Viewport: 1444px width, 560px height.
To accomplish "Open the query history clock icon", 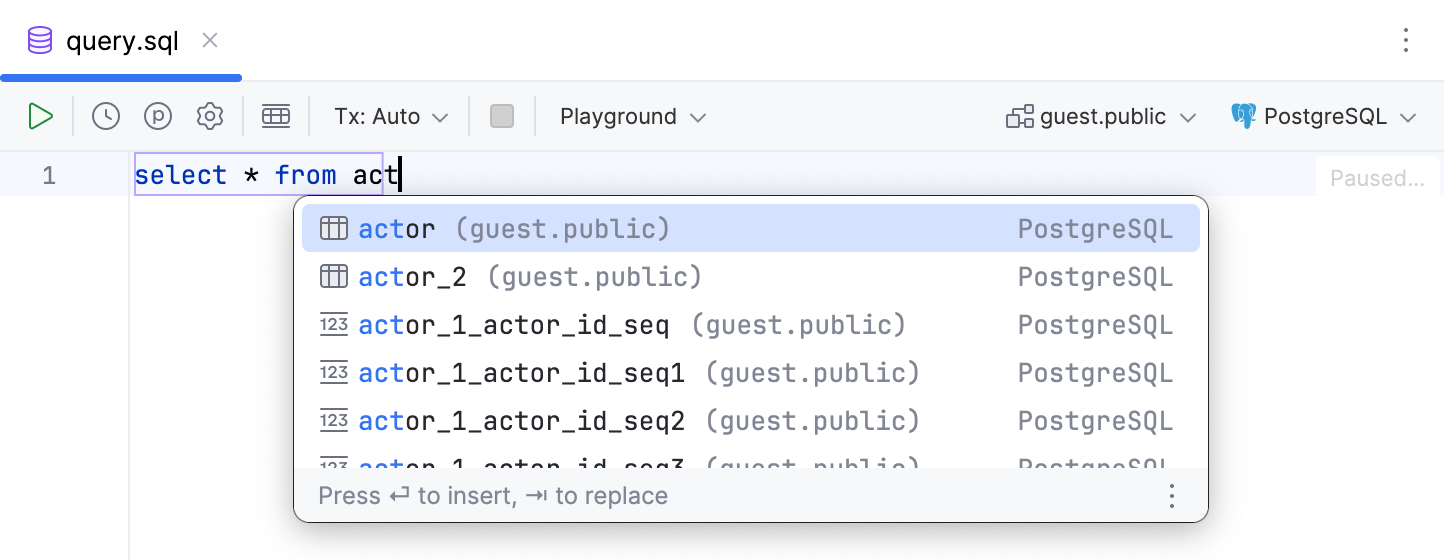I will pyautogui.click(x=106, y=117).
